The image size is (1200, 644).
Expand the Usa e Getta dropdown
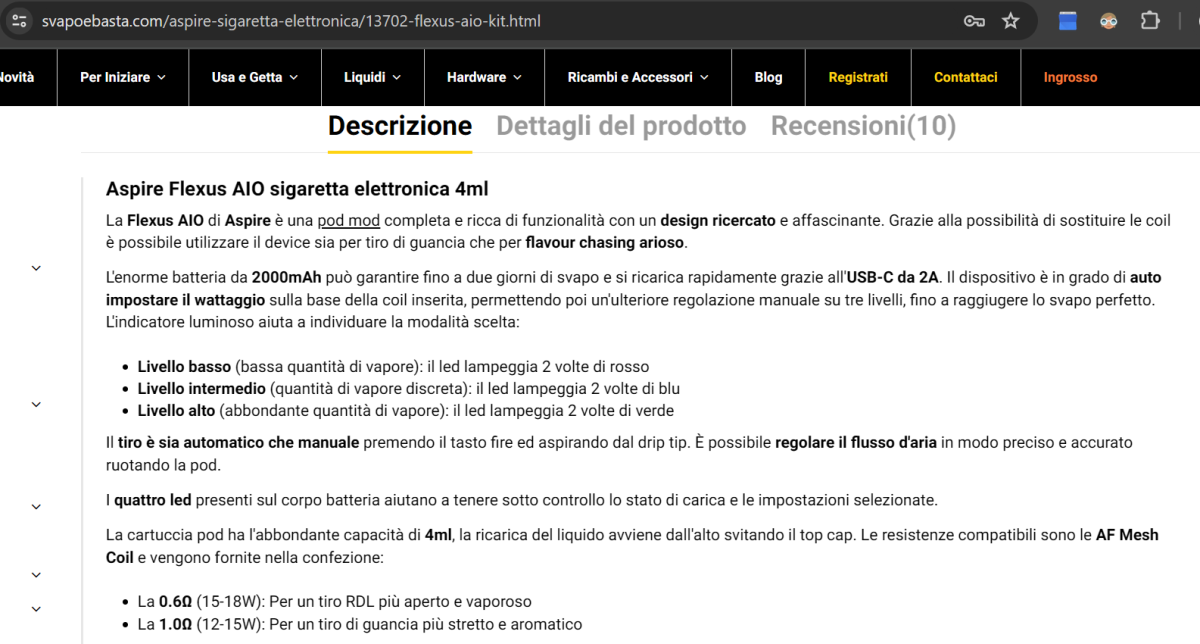pyautogui.click(x=255, y=77)
